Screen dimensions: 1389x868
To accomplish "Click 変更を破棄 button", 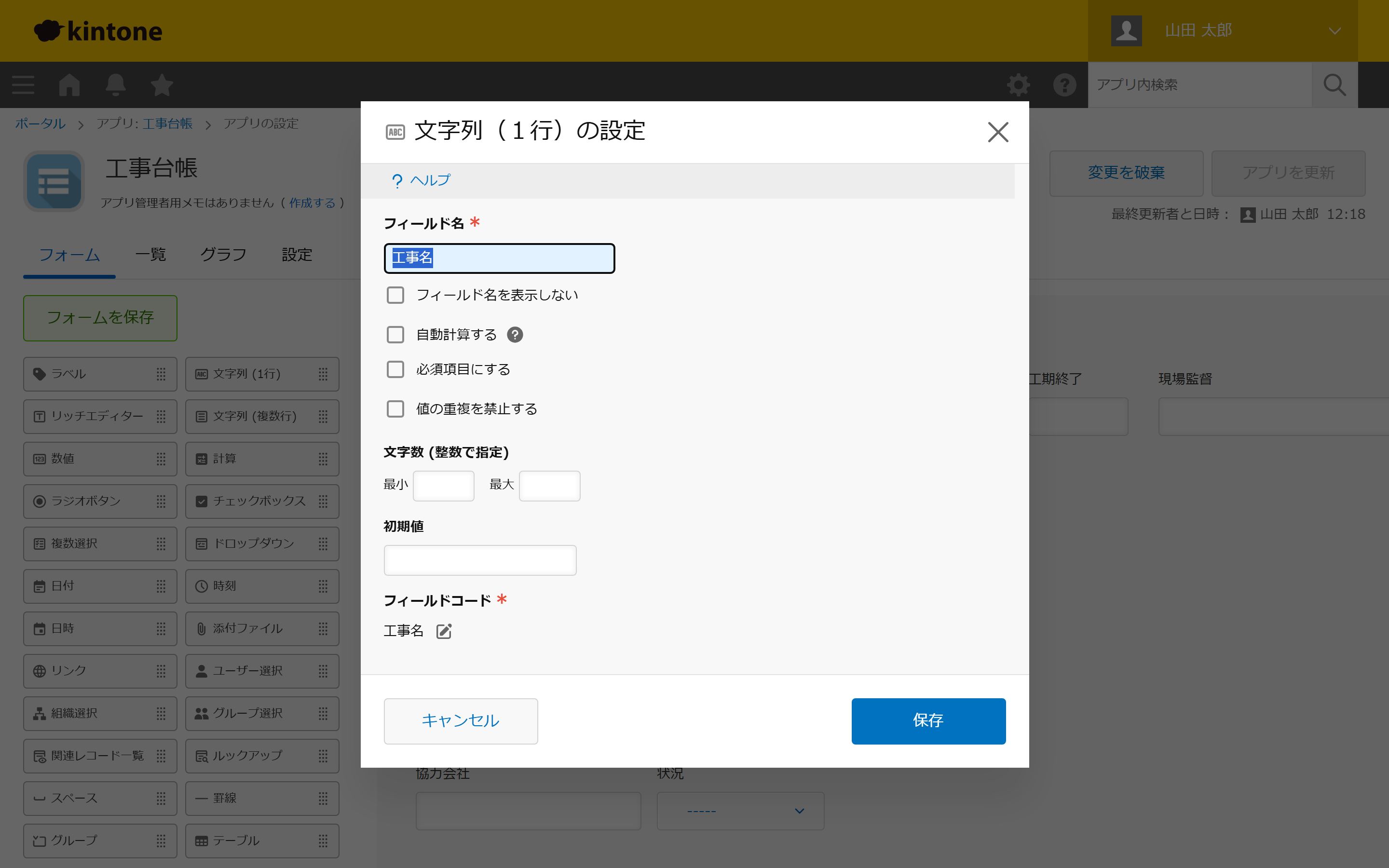I will 1126,174.
